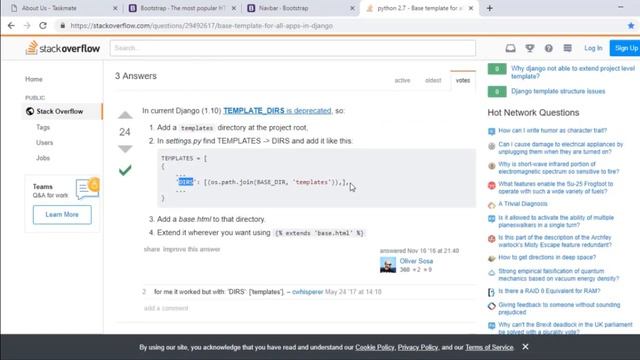Open the Cookie Policy link
The height and width of the screenshot is (360, 640).
pyautogui.click(x=375, y=347)
